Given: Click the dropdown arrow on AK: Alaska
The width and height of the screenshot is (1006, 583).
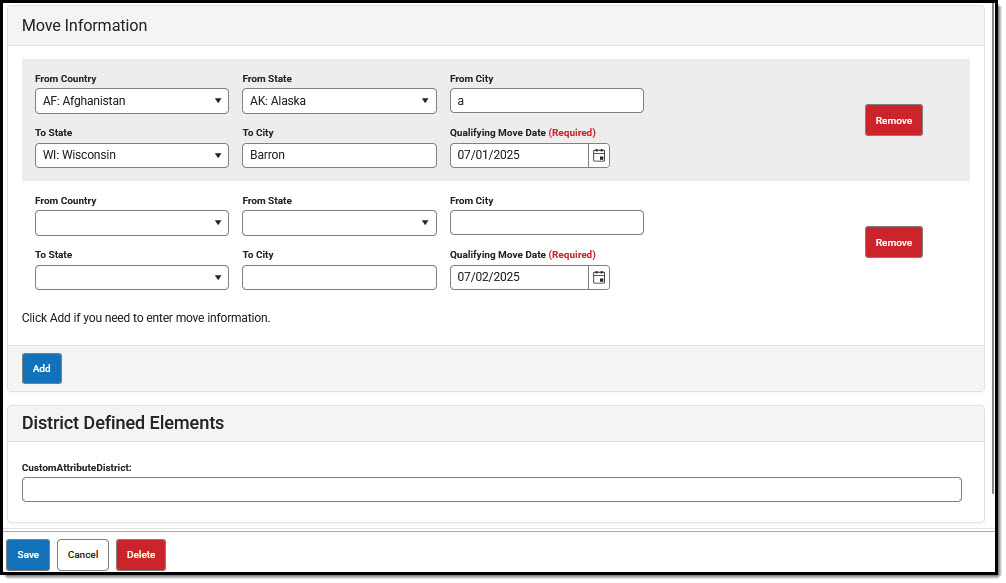Looking at the screenshot, I should 425,100.
